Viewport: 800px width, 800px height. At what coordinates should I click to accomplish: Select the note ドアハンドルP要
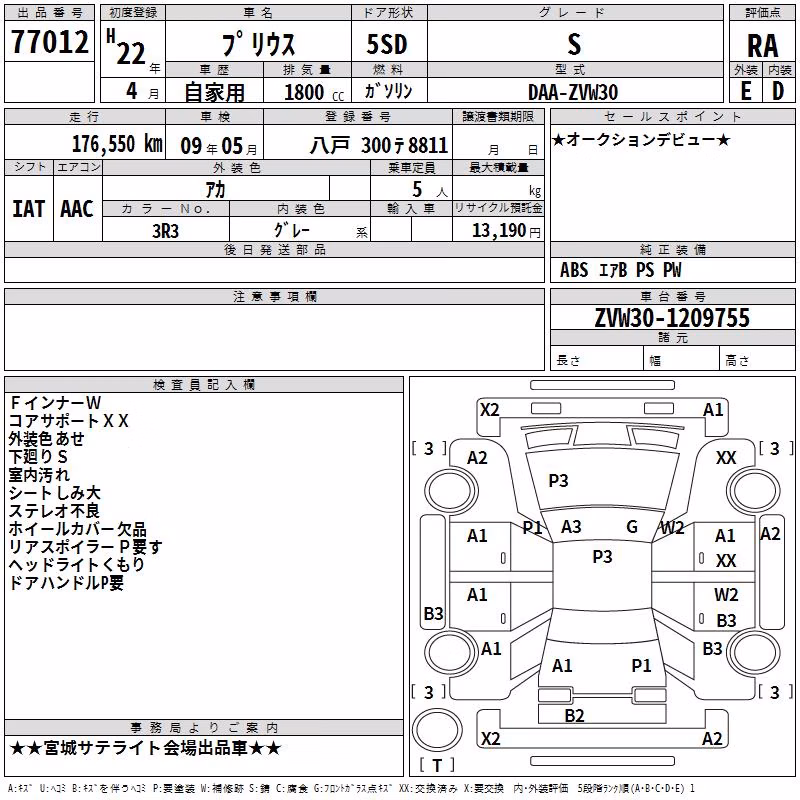point(66,582)
